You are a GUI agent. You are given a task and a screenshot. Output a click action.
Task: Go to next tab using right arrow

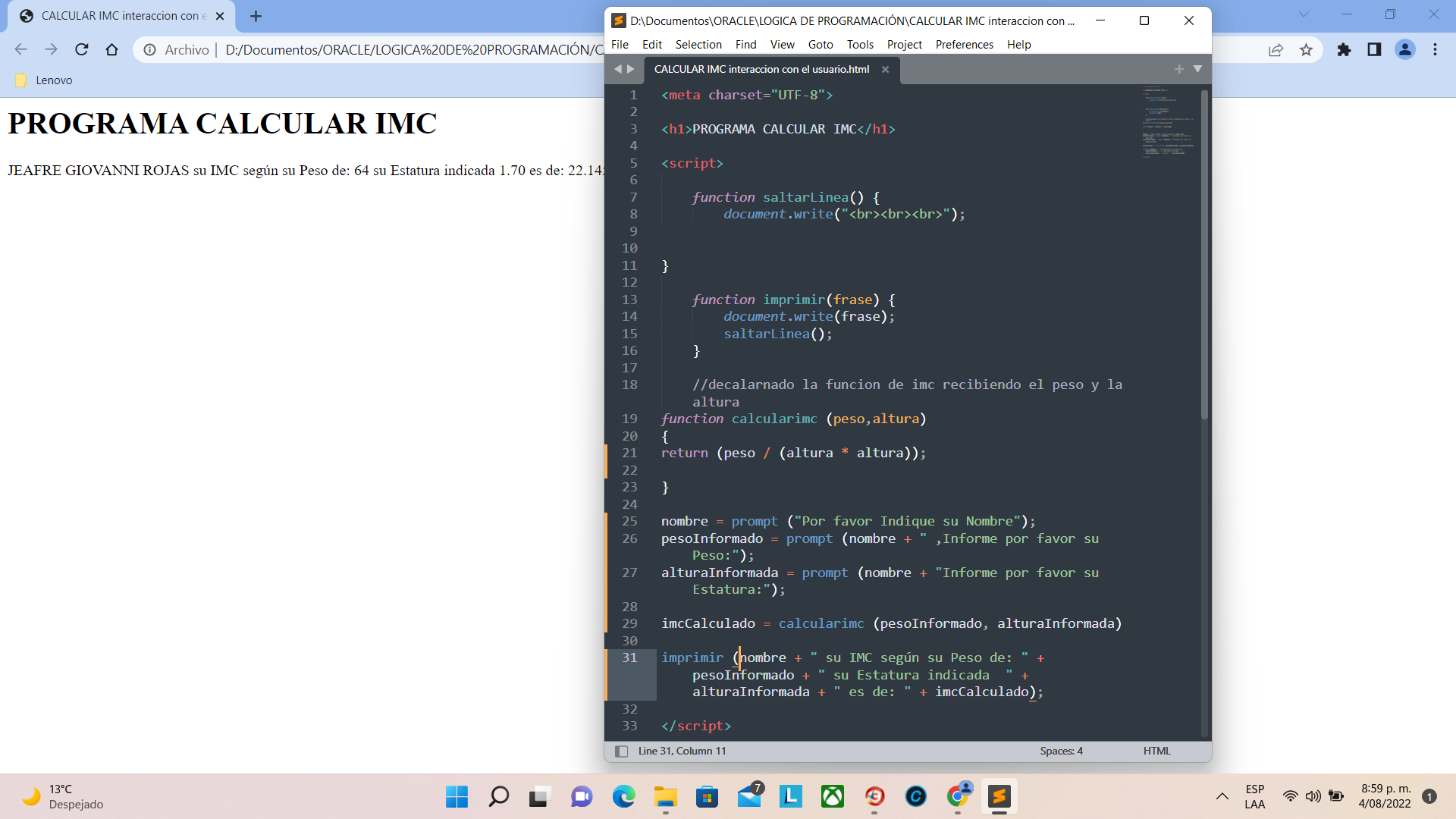click(631, 69)
